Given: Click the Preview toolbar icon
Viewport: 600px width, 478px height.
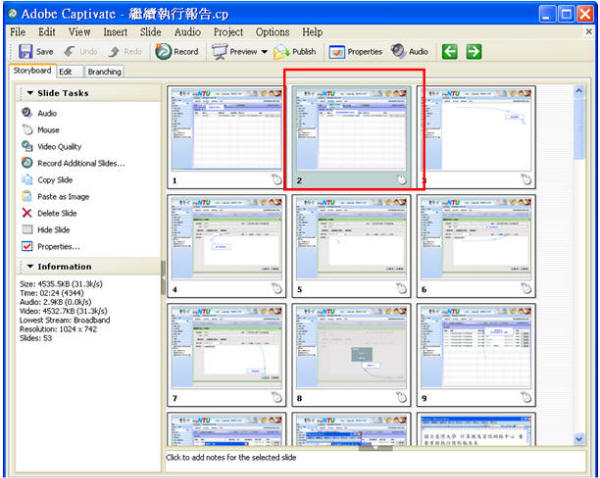Looking at the screenshot, I should (x=220, y=52).
